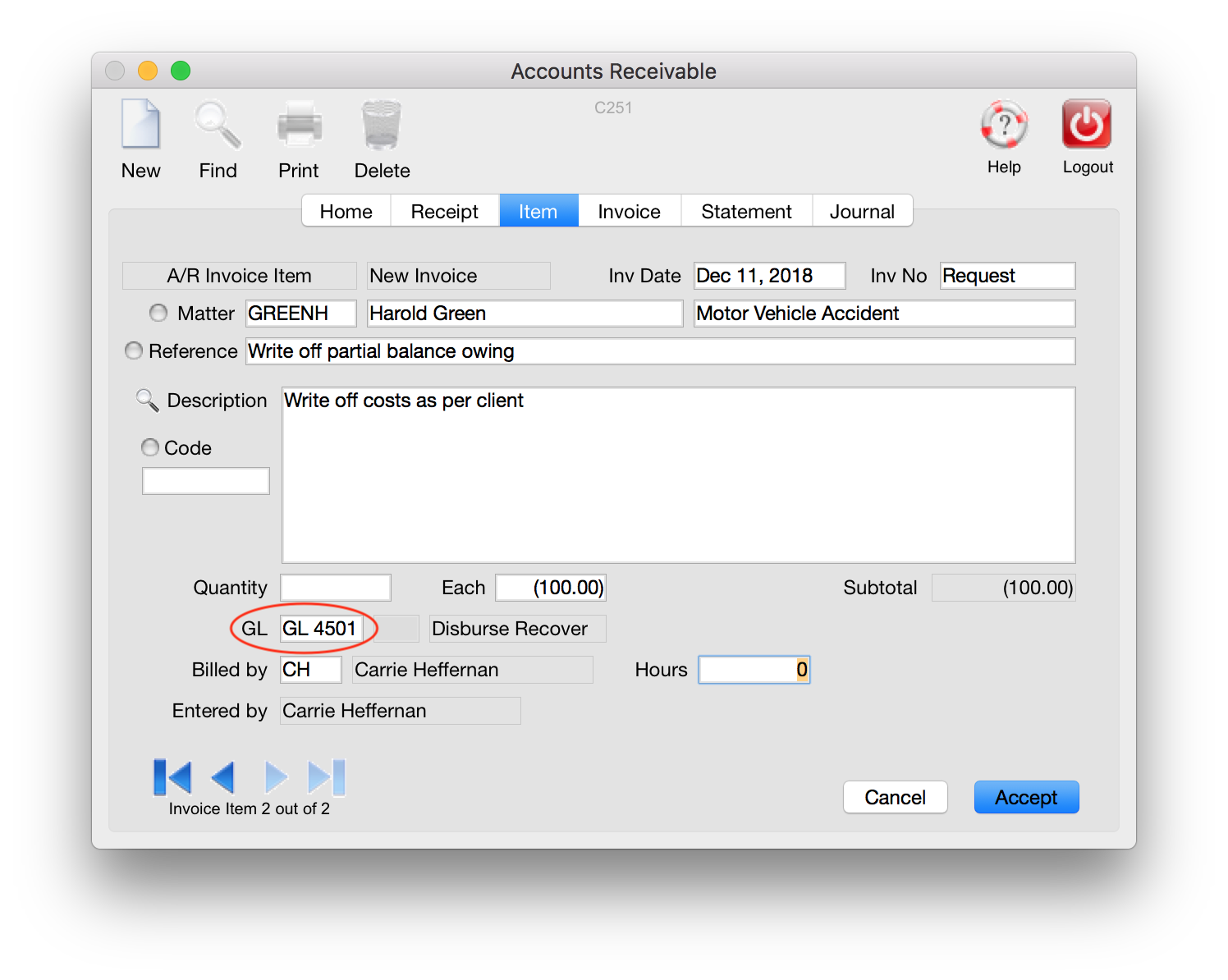Focus the Hours field

click(x=754, y=670)
